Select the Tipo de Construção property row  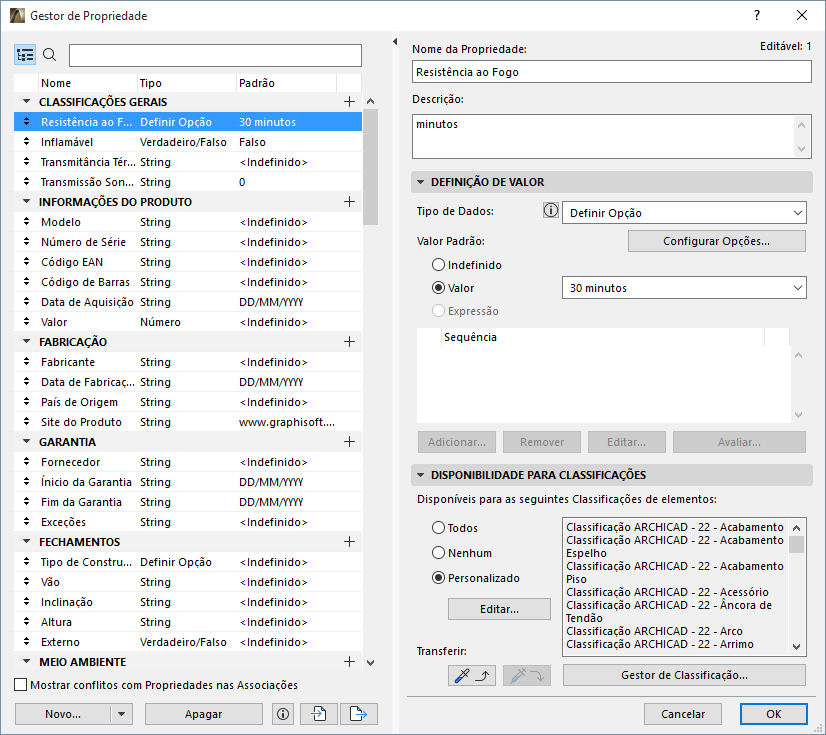188,562
